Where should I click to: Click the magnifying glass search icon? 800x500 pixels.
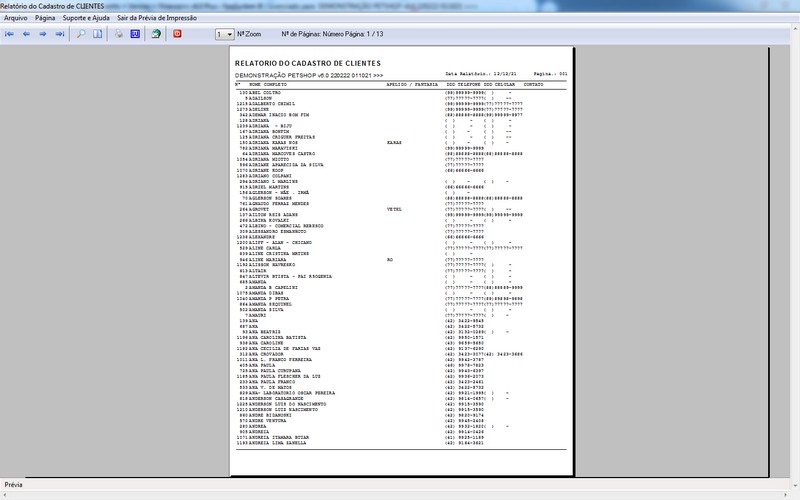click(x=81, y=34)
